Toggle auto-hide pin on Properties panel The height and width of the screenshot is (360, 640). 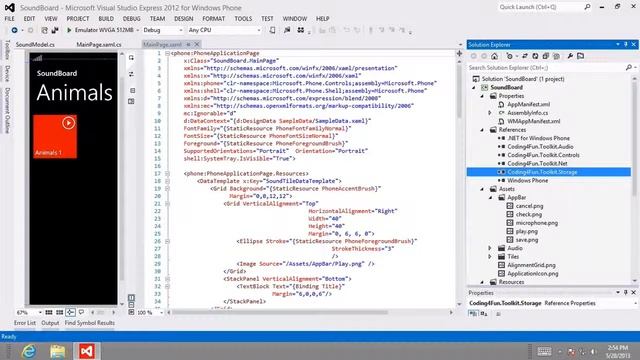click(626, 292)
